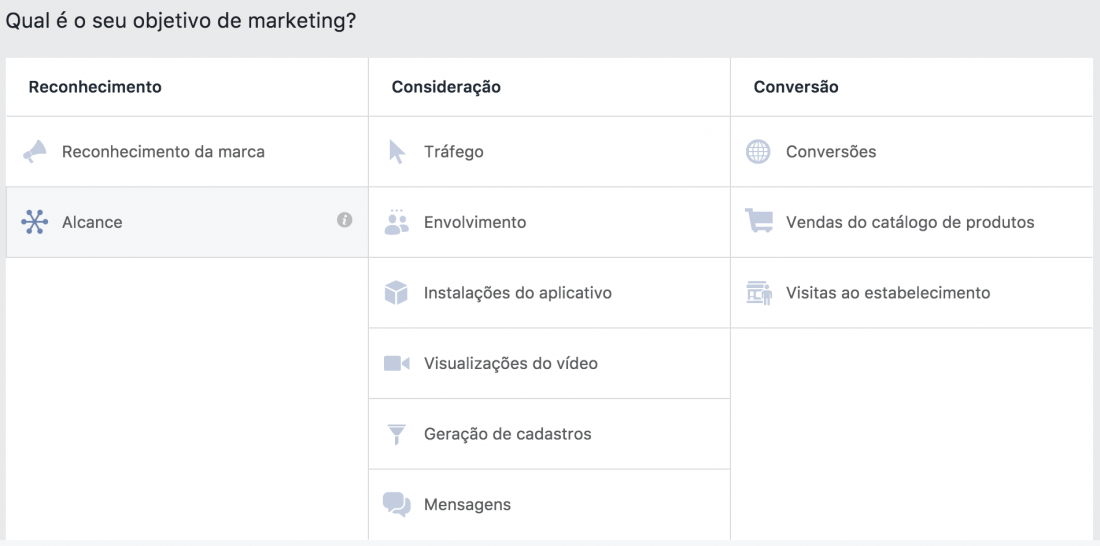1100x546 pixels.
Task: Click the funnel icon for Geração de cadastros
Action: coord(397,434)
